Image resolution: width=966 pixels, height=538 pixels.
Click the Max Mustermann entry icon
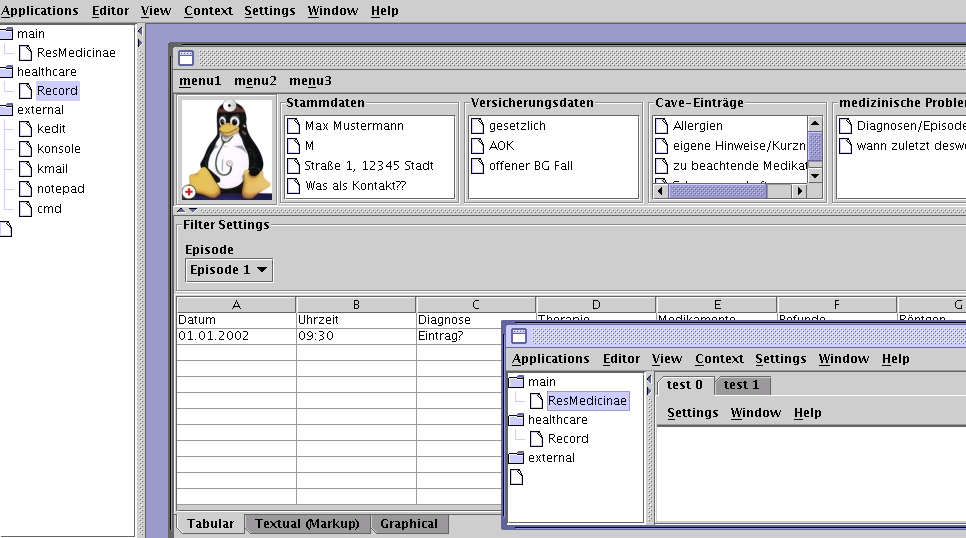pos(293,126)
